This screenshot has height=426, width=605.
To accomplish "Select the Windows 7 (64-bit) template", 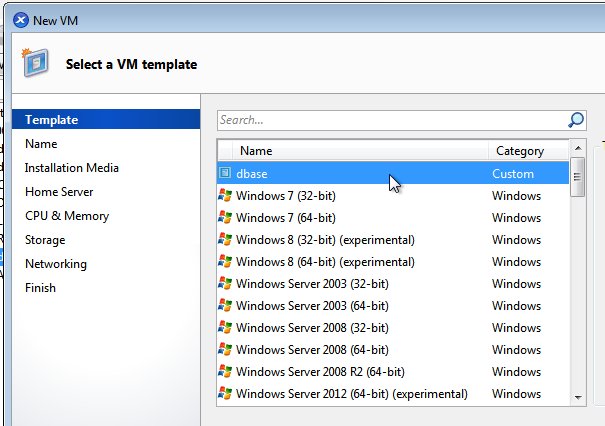I will [393, 218].
